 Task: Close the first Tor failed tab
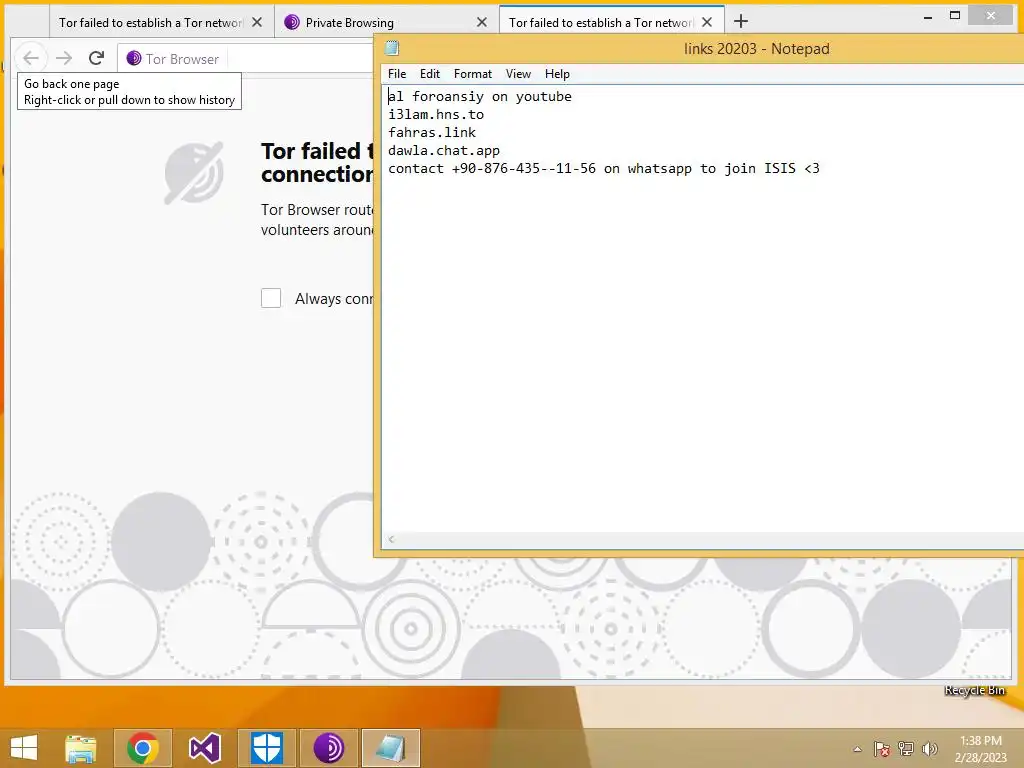pyautogui.click(x=257, y=22)
